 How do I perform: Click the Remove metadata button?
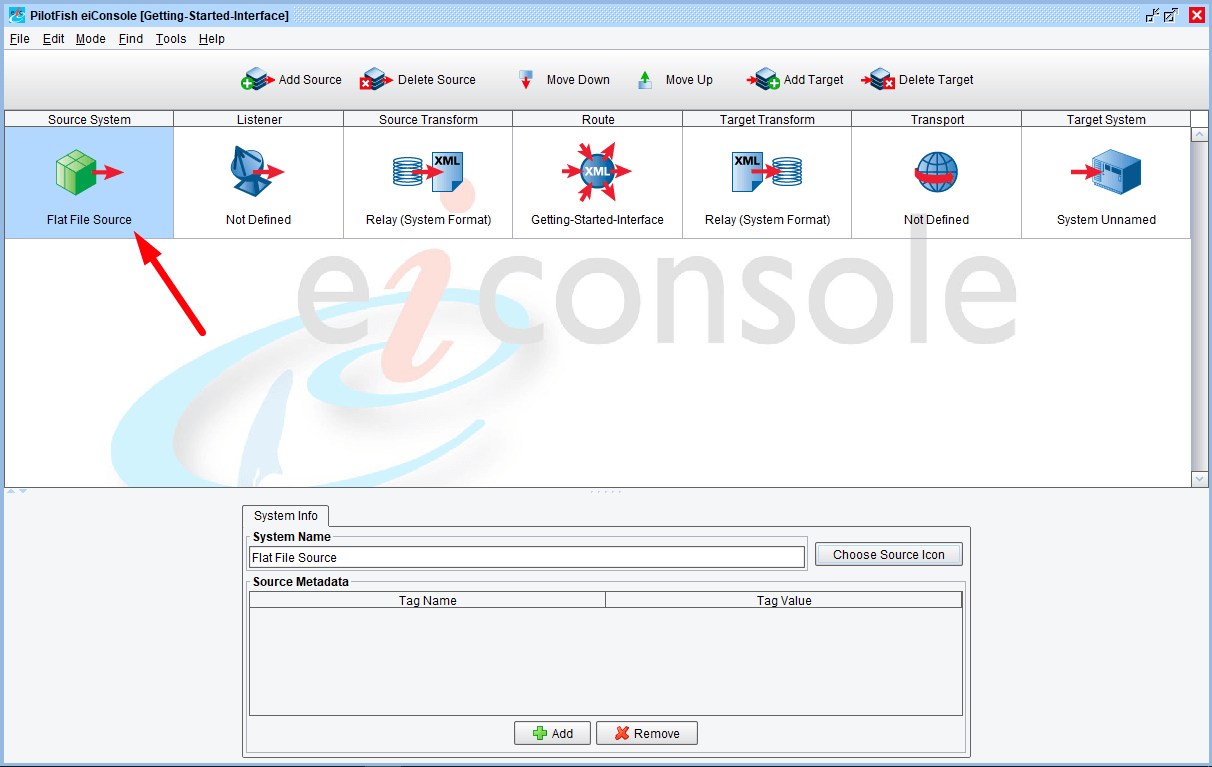pyautogui.click(x=646, y=733)
